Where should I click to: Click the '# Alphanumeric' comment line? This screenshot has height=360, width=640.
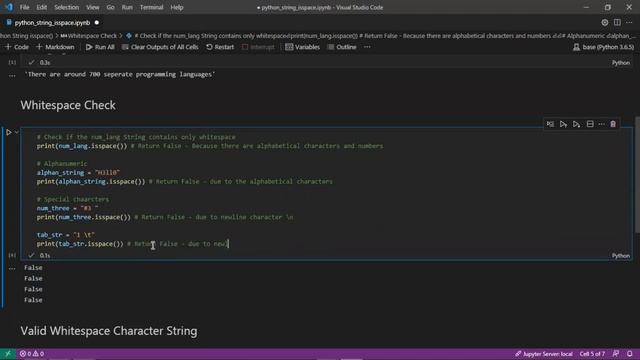62,164
